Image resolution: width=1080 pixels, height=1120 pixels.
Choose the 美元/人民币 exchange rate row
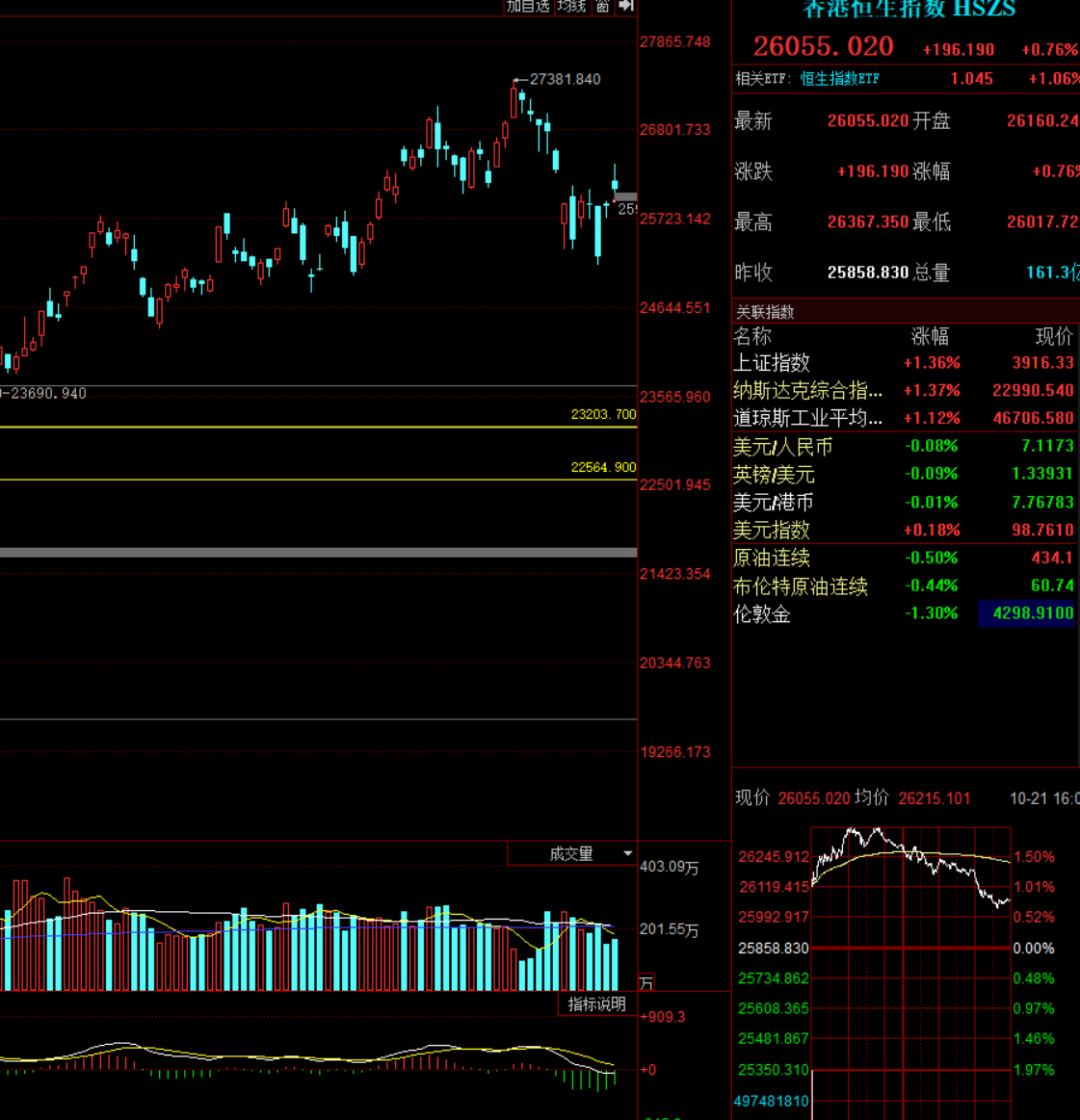(x=783, y=446)
